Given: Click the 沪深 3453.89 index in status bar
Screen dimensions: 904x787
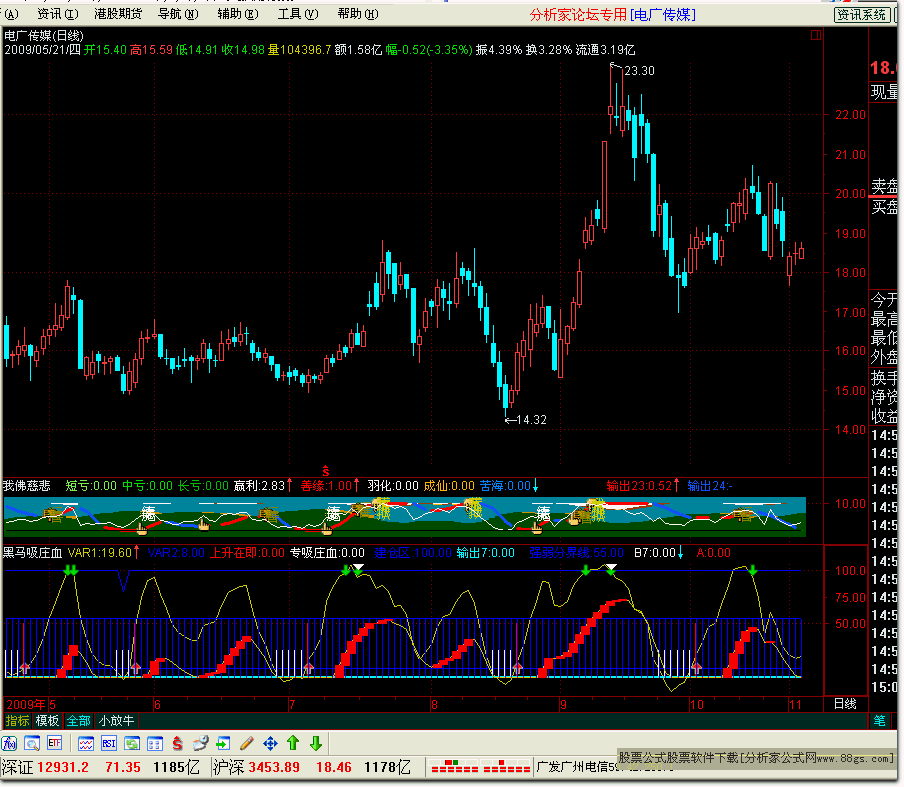Looking at the screenshot, I should click(x=257, y=767).
